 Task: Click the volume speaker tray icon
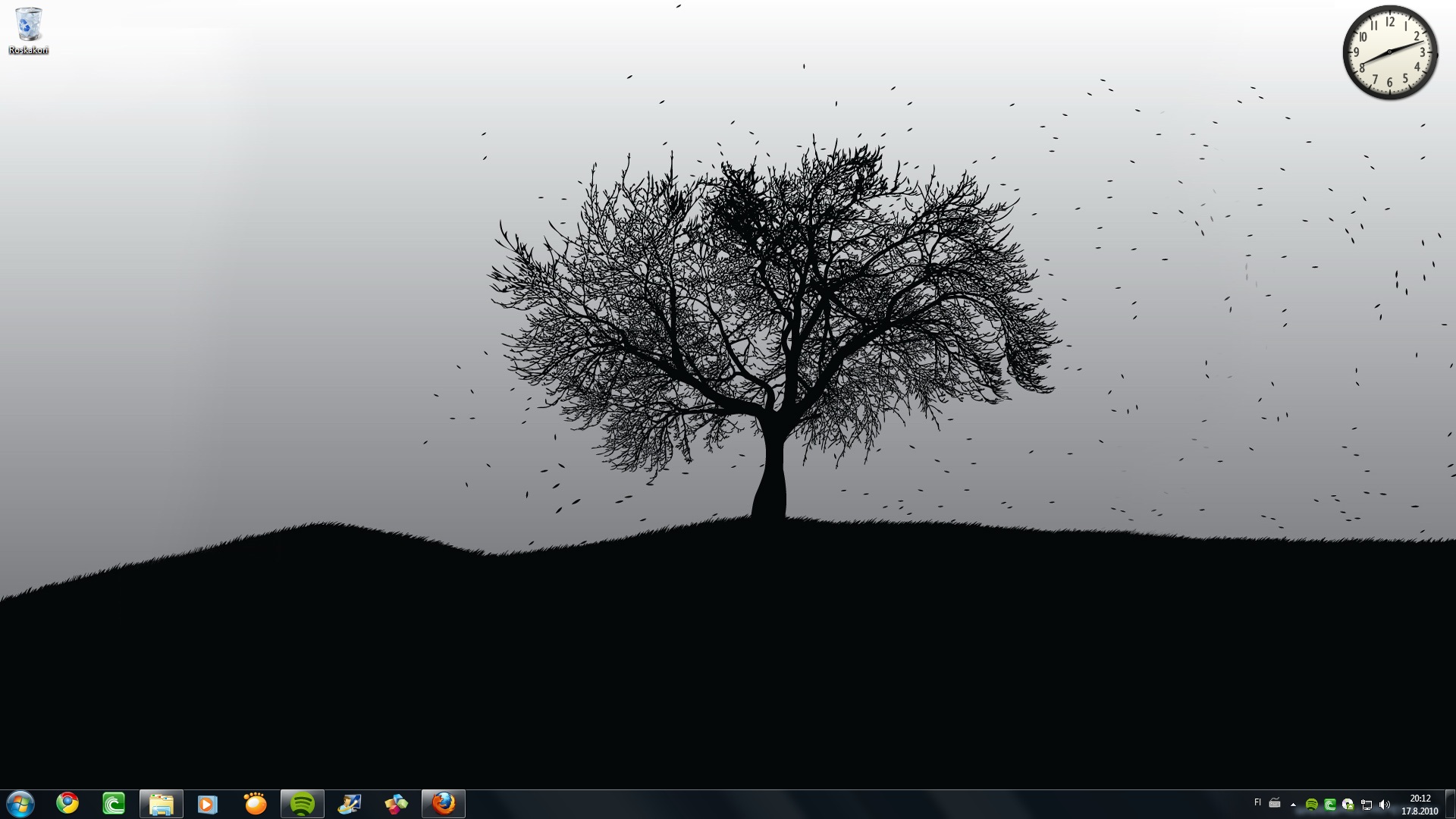click(x=1385, y=805)
